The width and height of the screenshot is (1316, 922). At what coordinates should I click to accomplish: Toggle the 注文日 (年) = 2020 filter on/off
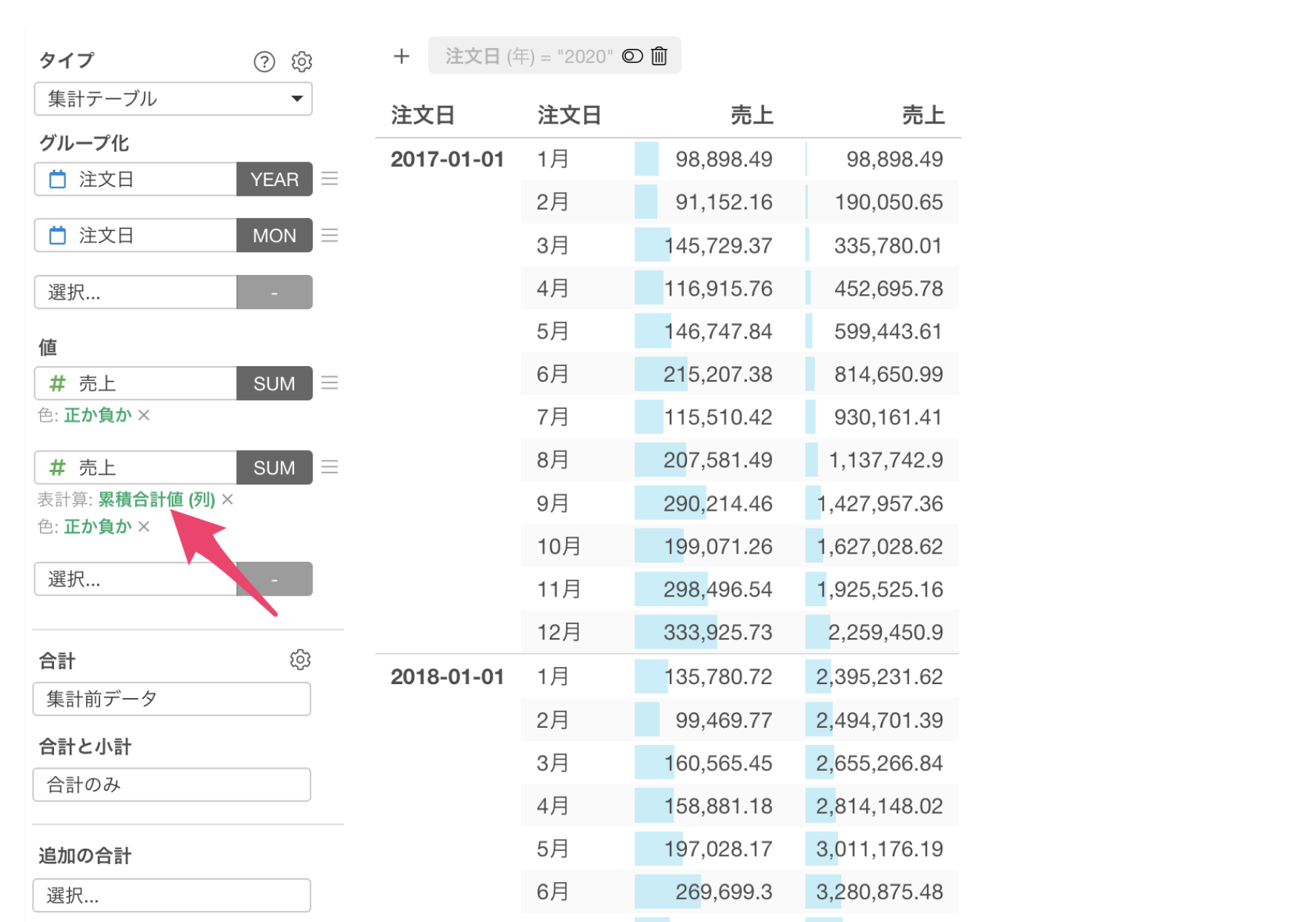point(632,56)
